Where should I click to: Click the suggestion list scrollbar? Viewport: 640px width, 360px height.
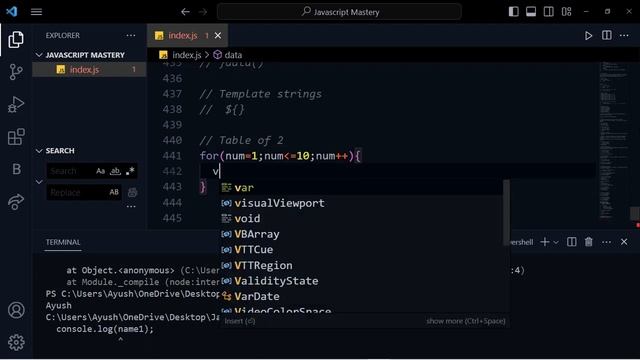pyautogui.click(x=507, y=212)
